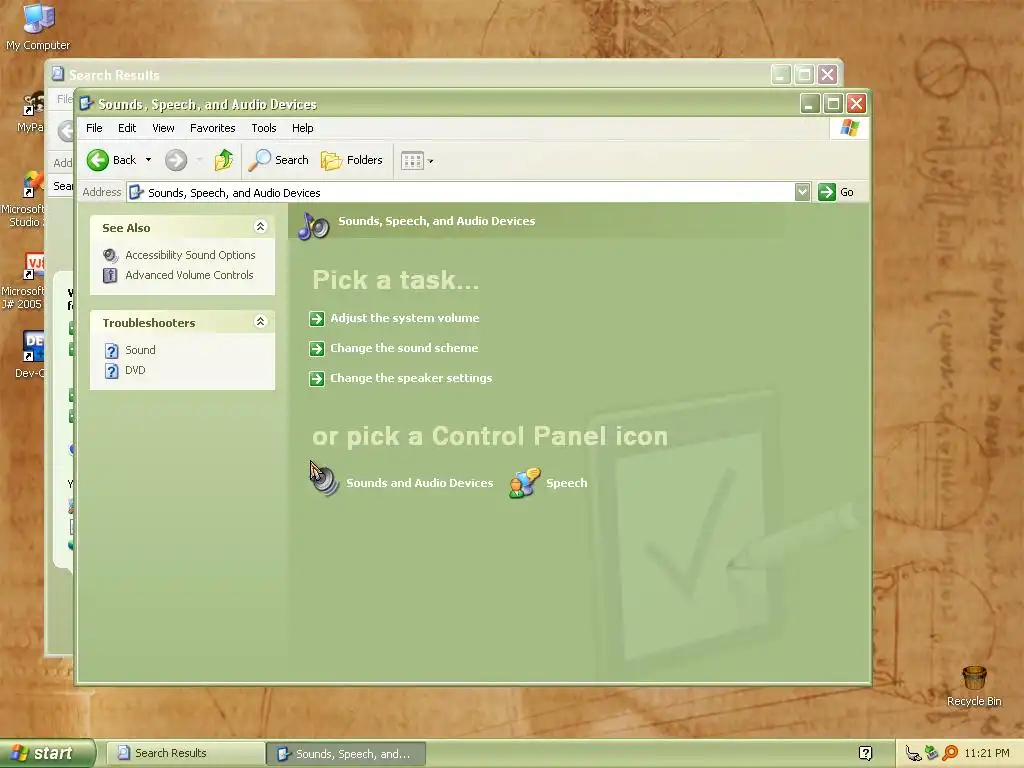Click the Safely Remove Hardware tray icon
This screenshot has width=1024, height=768.
click(x=931, y=753)
